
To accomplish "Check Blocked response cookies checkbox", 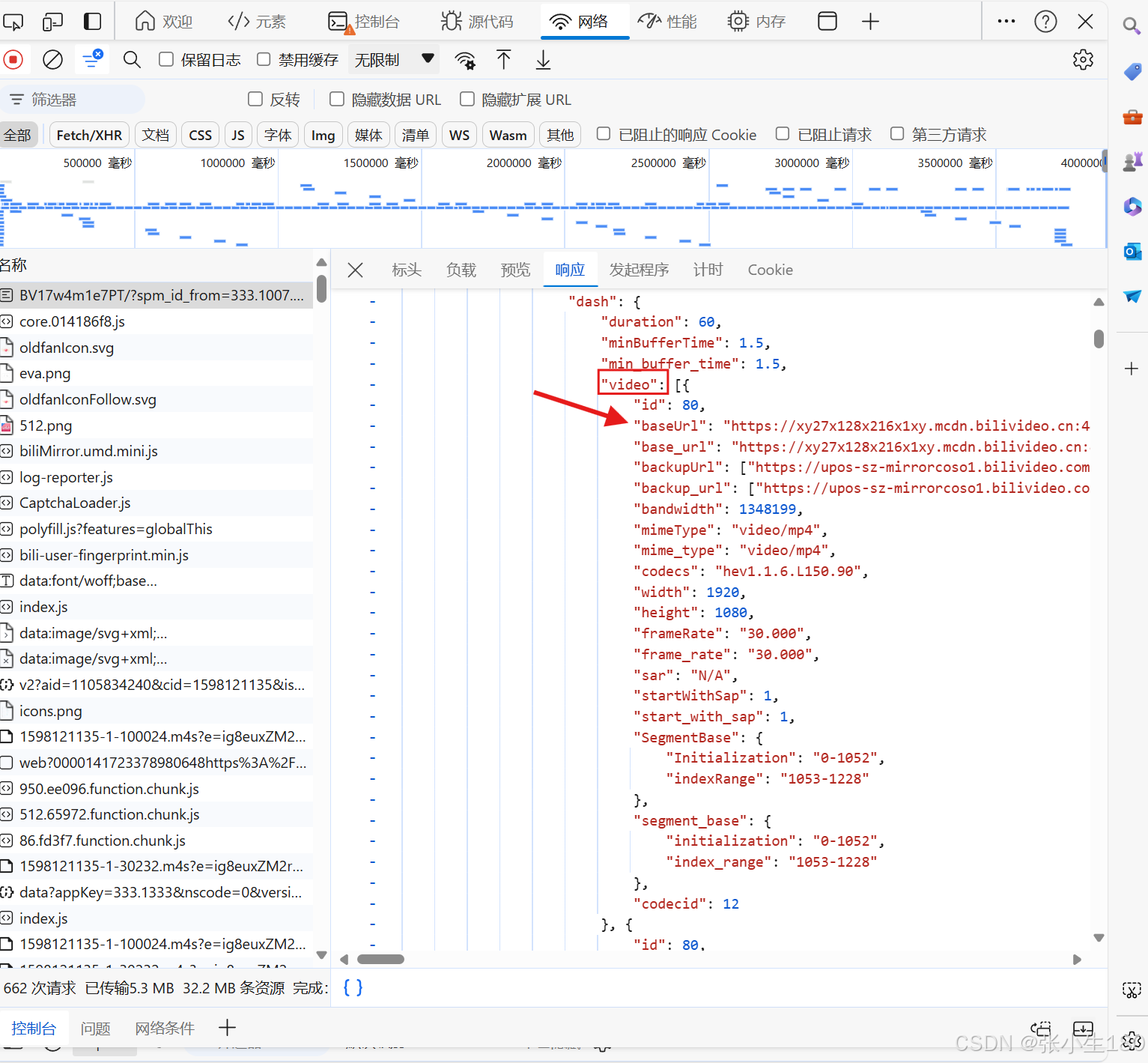I will [603, 134].
